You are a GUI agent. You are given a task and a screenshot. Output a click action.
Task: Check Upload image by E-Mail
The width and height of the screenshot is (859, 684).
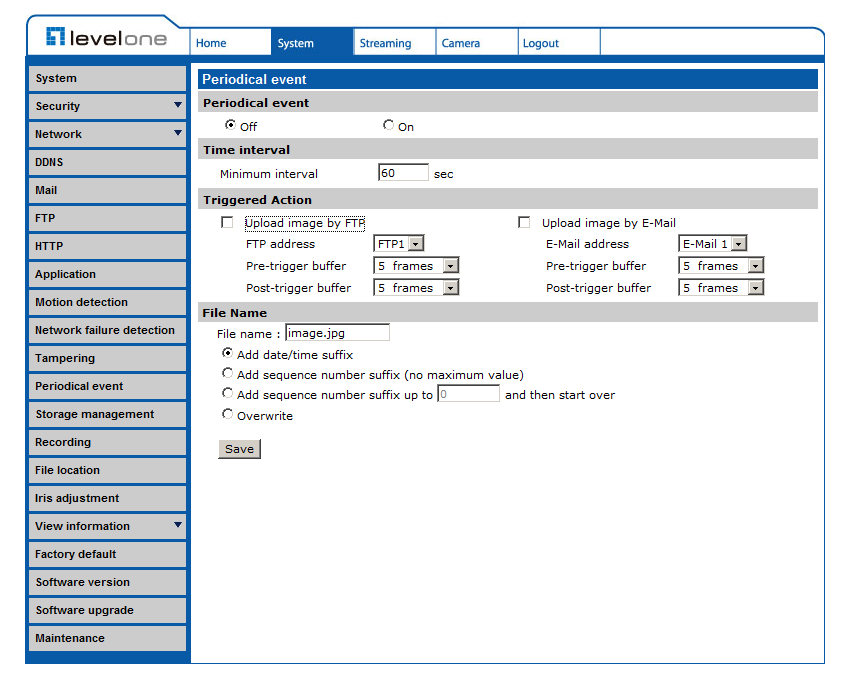coord(524,222)
